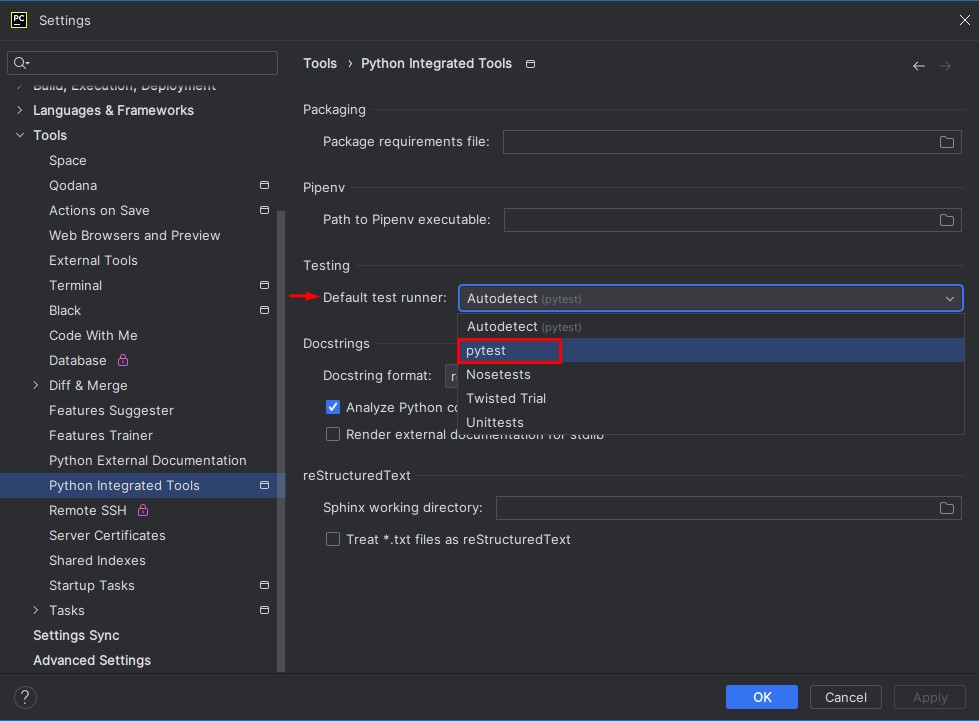This screenshot has width=979, height=721.
Task: Click the help question mark icon
Action: pos(26,697)
